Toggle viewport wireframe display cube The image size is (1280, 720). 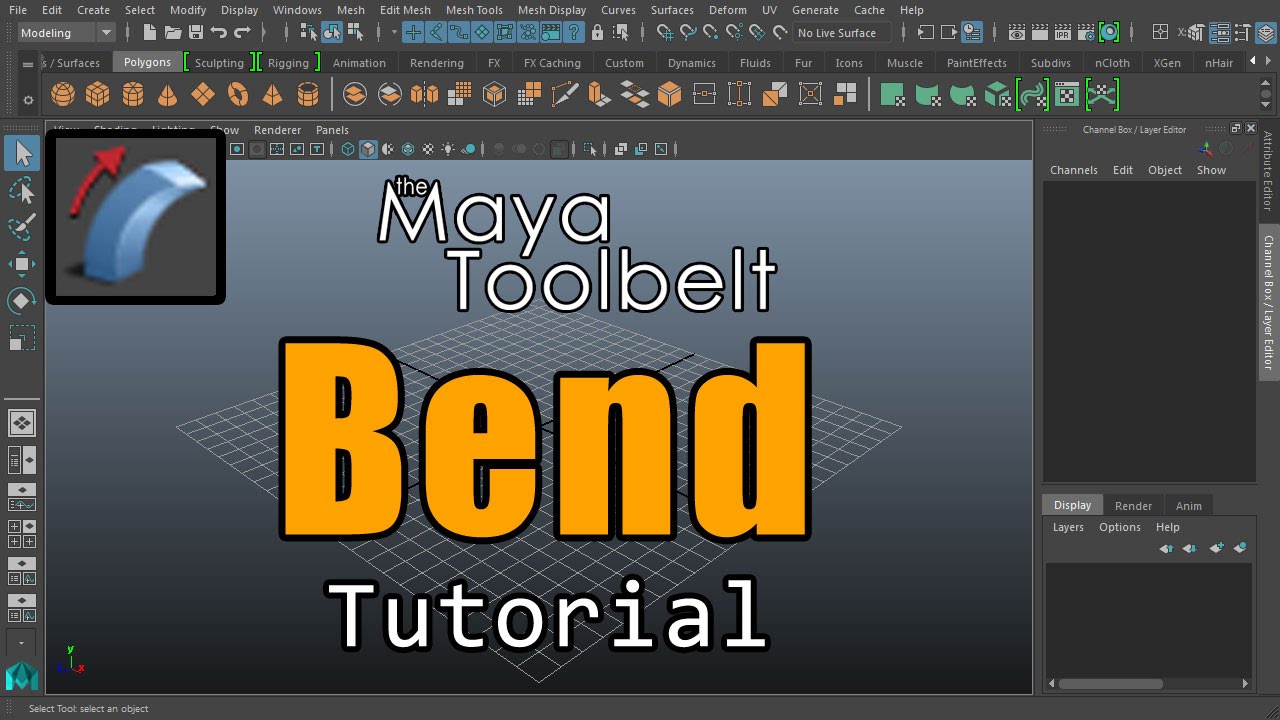pyautogui.click(x=348, y=149)
